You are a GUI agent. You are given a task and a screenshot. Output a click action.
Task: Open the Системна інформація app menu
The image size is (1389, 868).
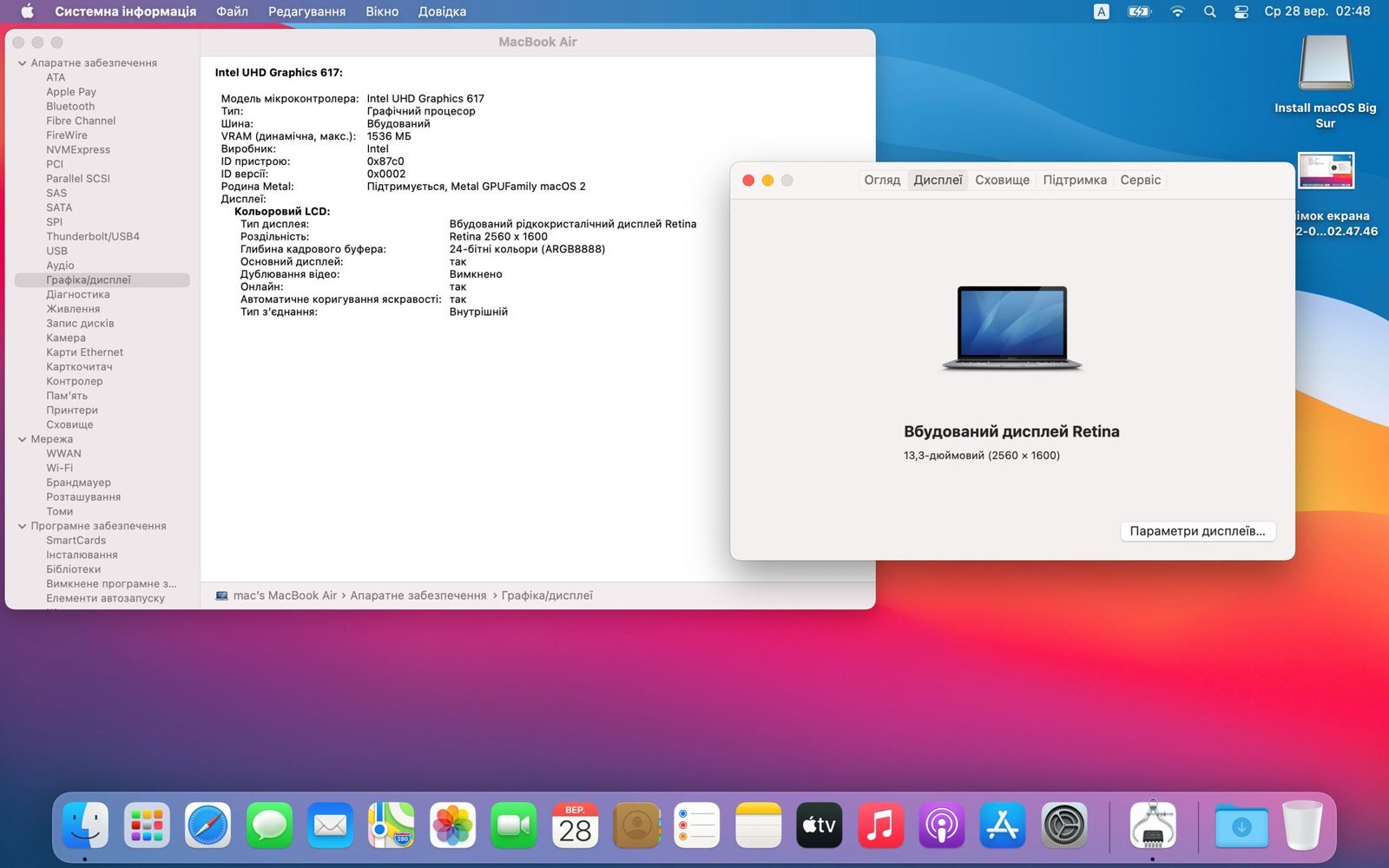pyautogui.click(x=125, y=11)
